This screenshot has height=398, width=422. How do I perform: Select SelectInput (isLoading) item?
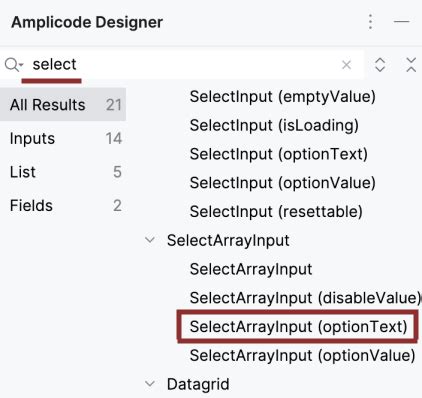[x=274, y=125]
